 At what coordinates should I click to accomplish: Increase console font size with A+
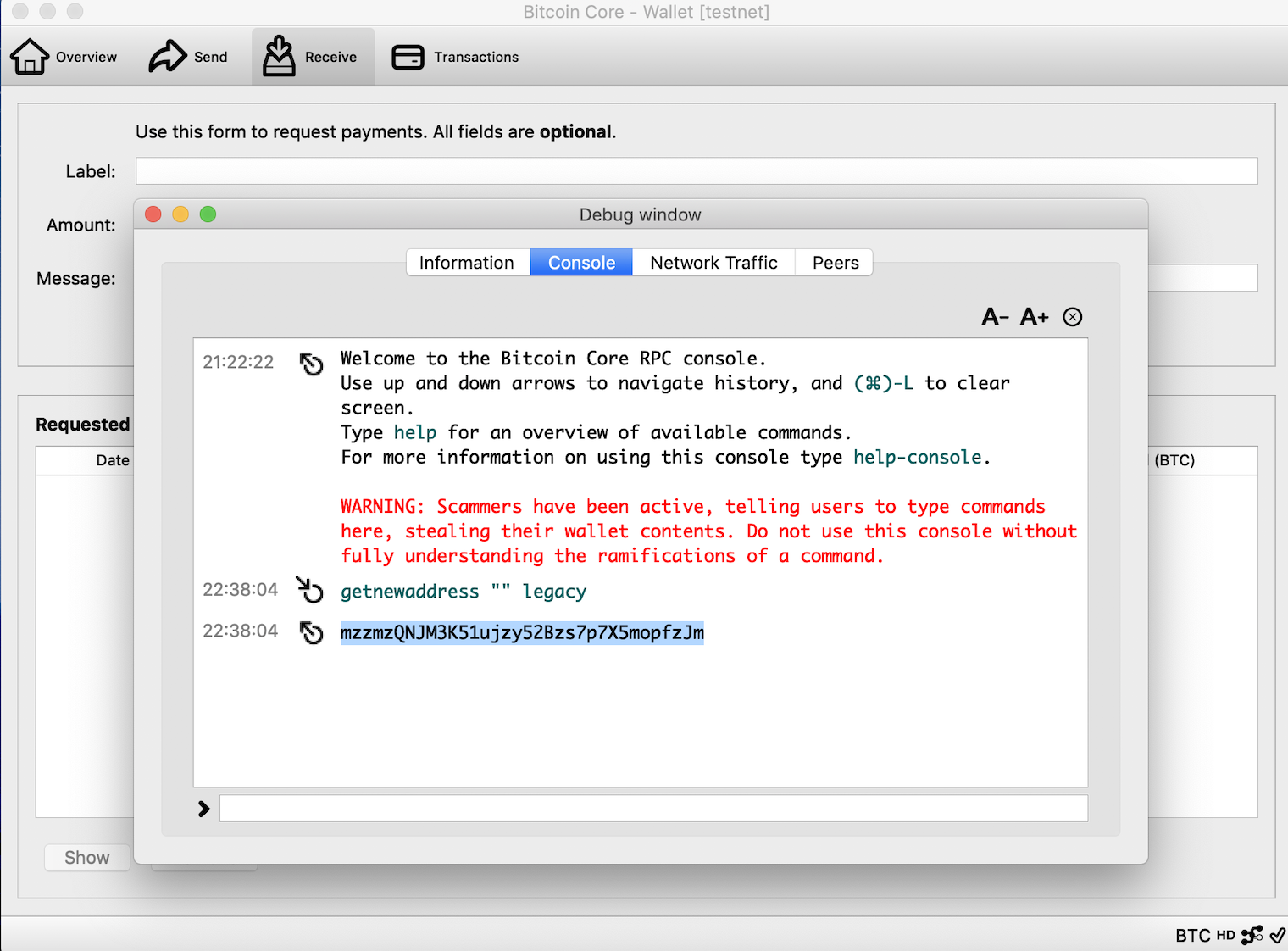click(1034, 317)
